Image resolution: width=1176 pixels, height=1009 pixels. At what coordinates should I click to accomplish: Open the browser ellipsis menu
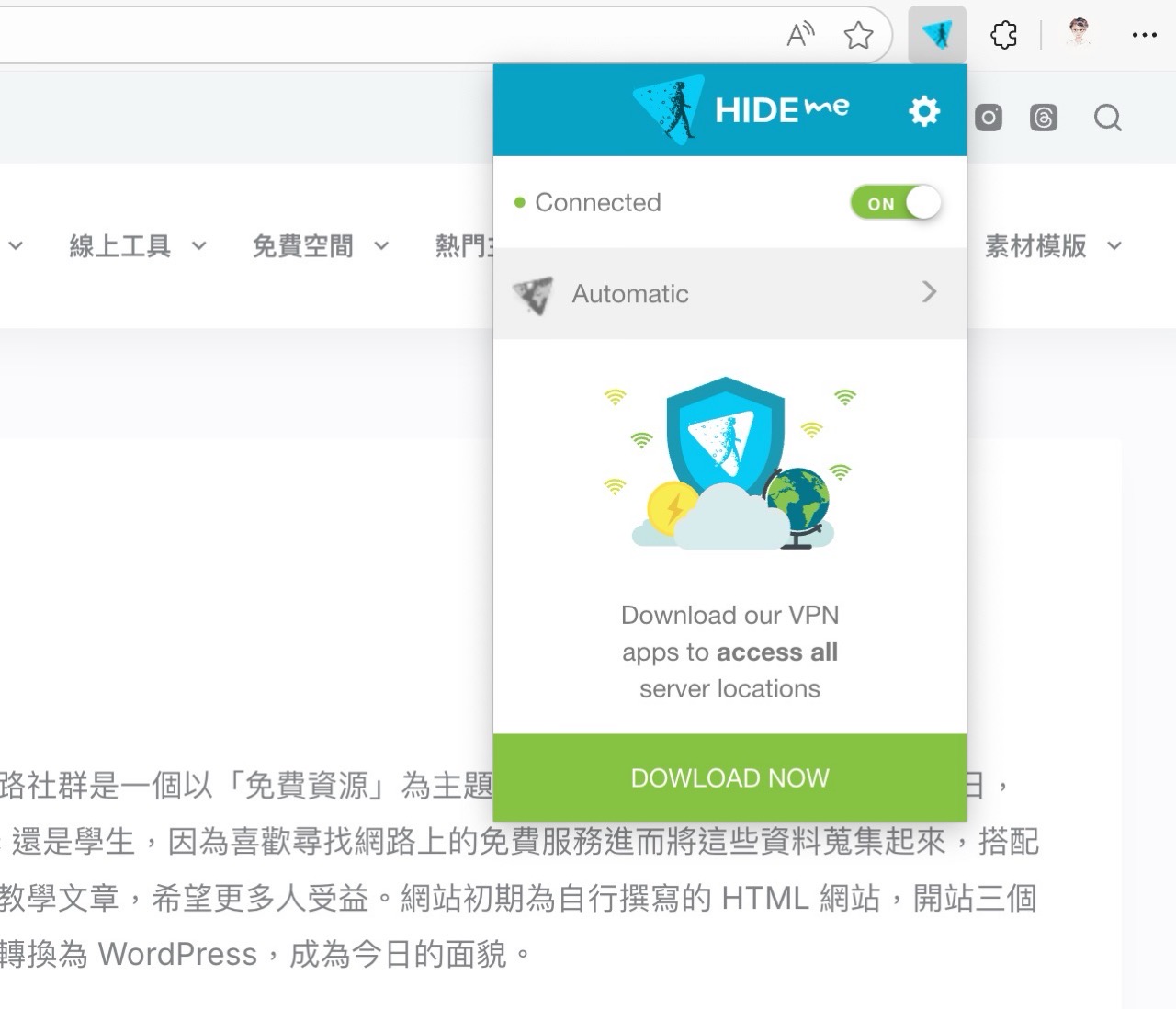click(x=1145, y=35)
